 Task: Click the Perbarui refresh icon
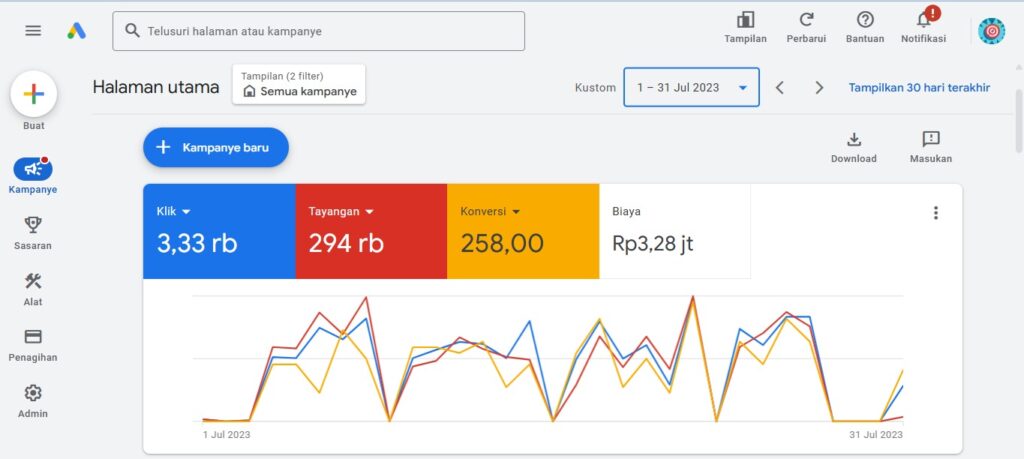coord(806,20)
